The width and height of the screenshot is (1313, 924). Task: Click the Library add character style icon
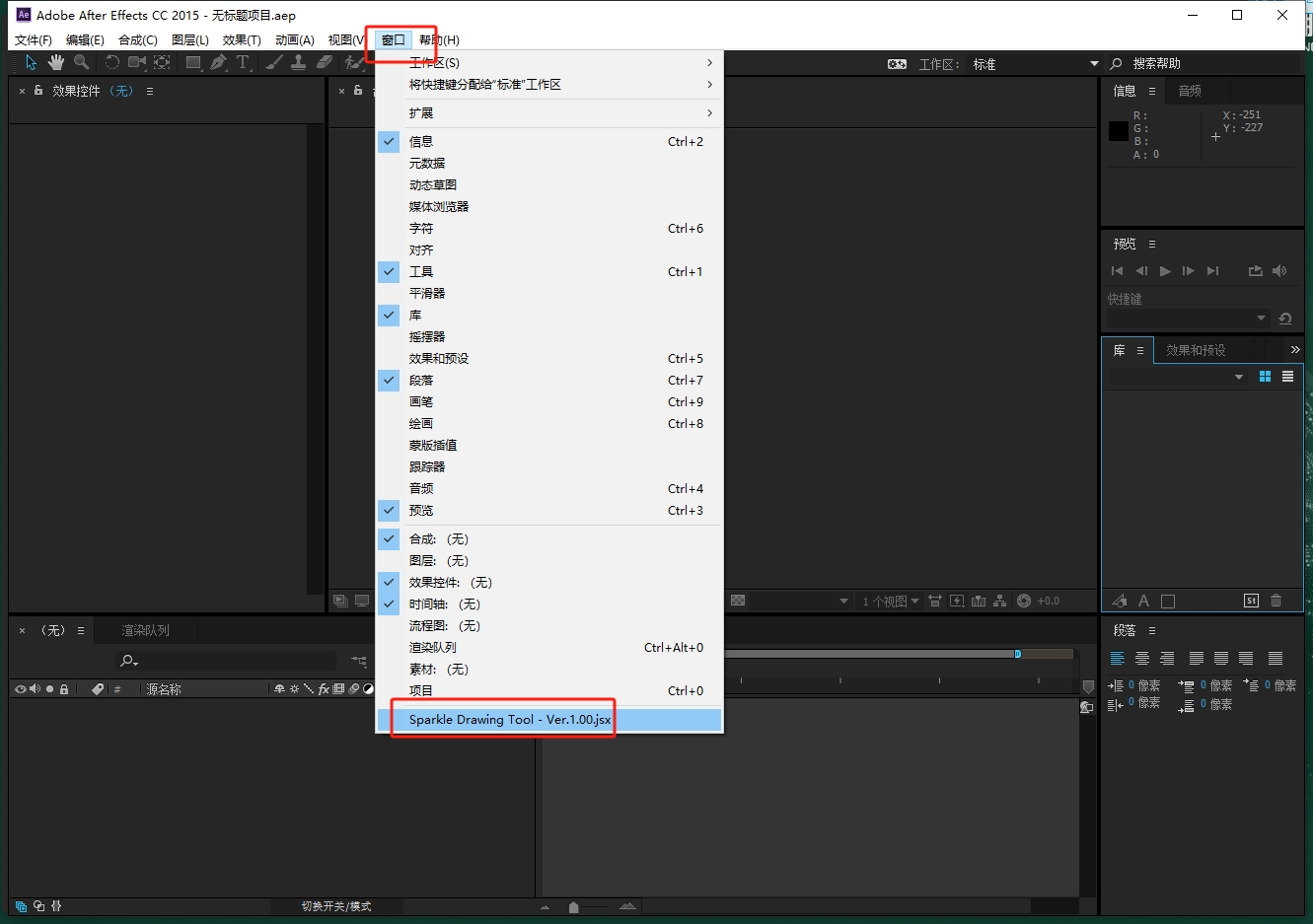tap(1143, 601)
